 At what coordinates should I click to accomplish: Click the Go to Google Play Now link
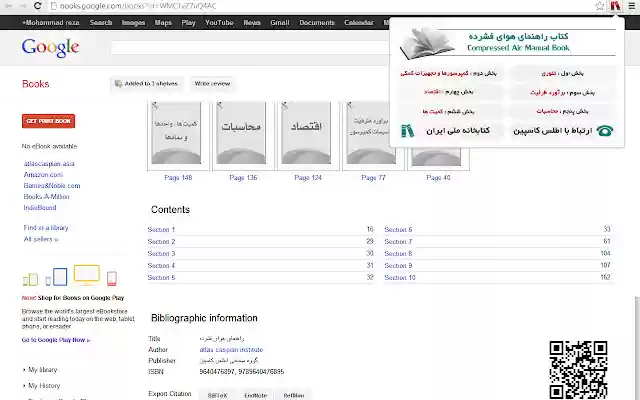pyautogui.click(x=56, y=340)
